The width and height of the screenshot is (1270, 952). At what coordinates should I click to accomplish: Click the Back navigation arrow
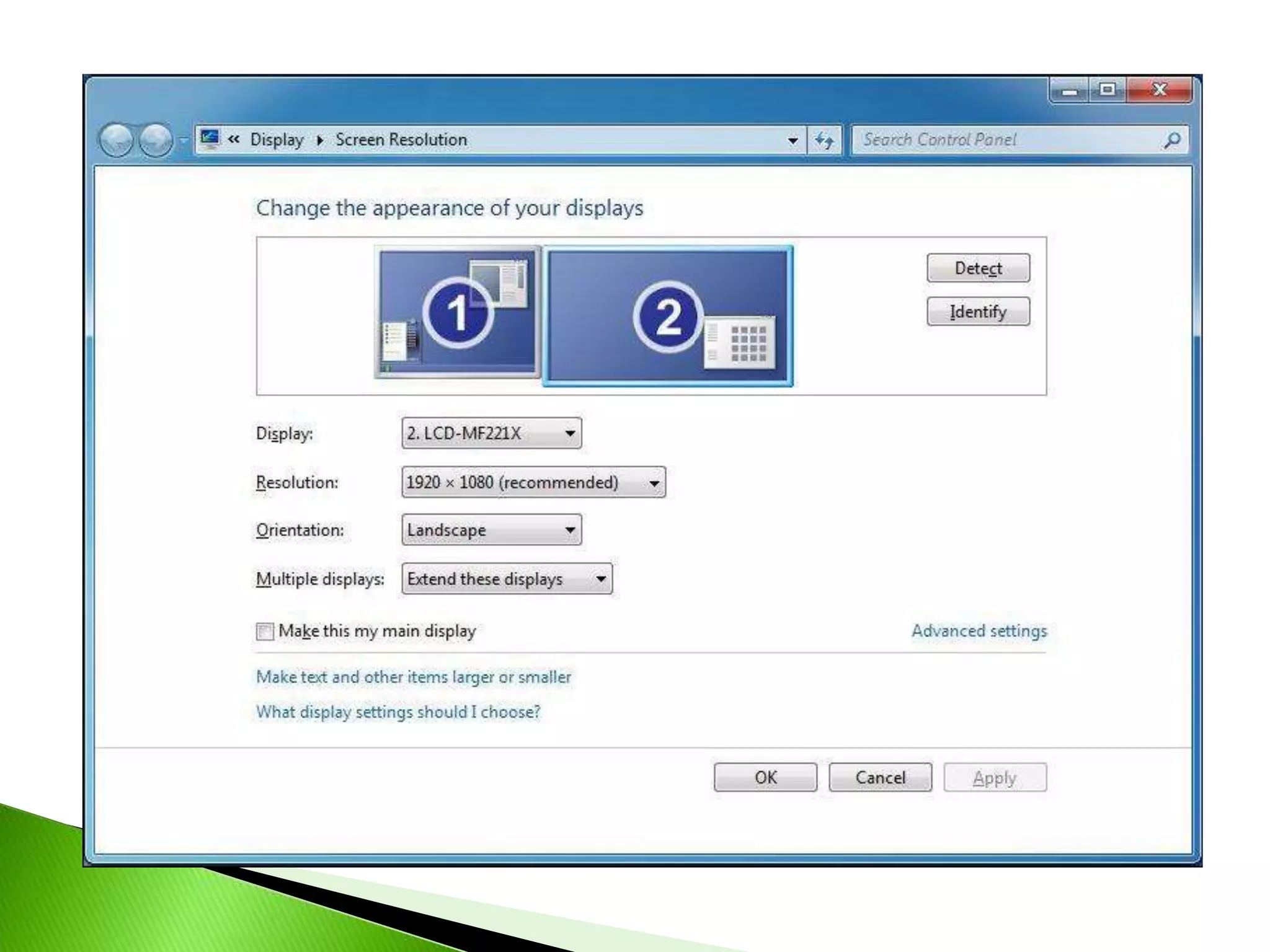click(x=116, y=139)
